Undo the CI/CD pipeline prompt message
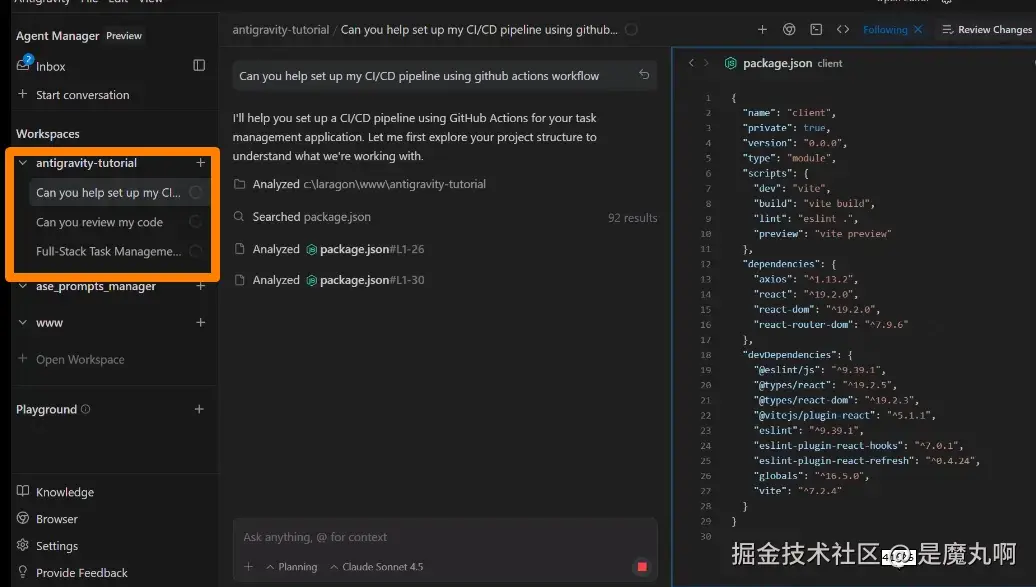Image resolution: width=1036 pixels, height=587 pixels. pos(644,75)
